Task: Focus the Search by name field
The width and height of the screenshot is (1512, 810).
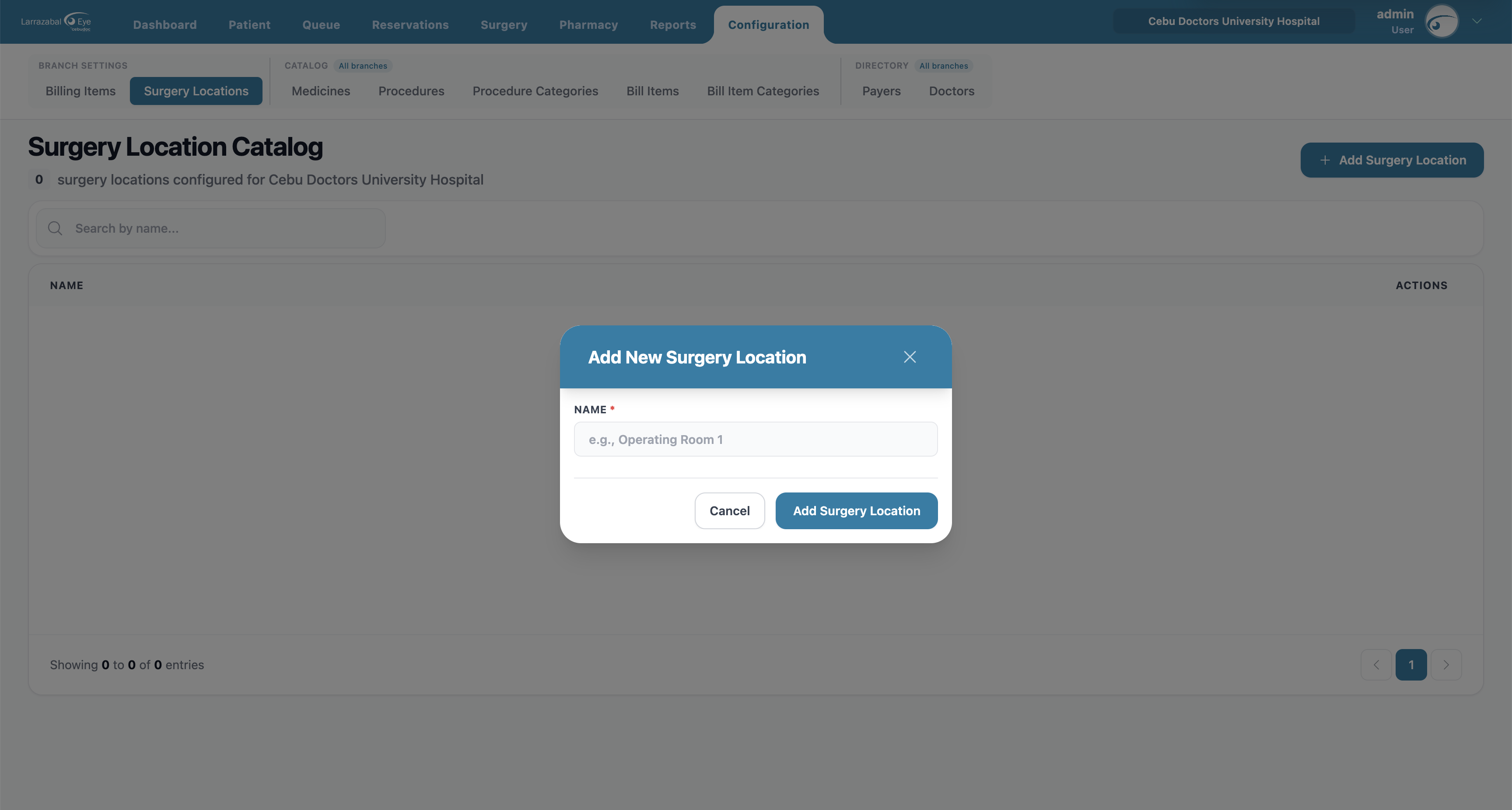Action: pyautogui.click(x=211, y=228)
